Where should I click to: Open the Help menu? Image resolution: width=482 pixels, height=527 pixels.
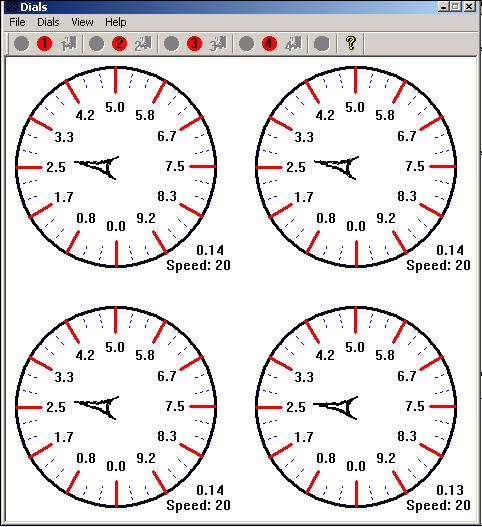pyautogui.click(x=116, y=22)
